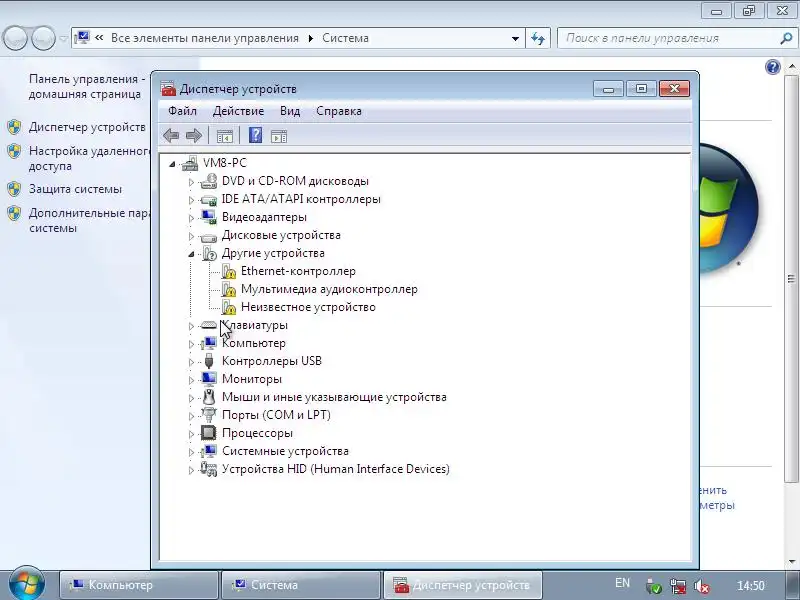Click the DVD и CD-ROM дисководы drive icon

209,181
